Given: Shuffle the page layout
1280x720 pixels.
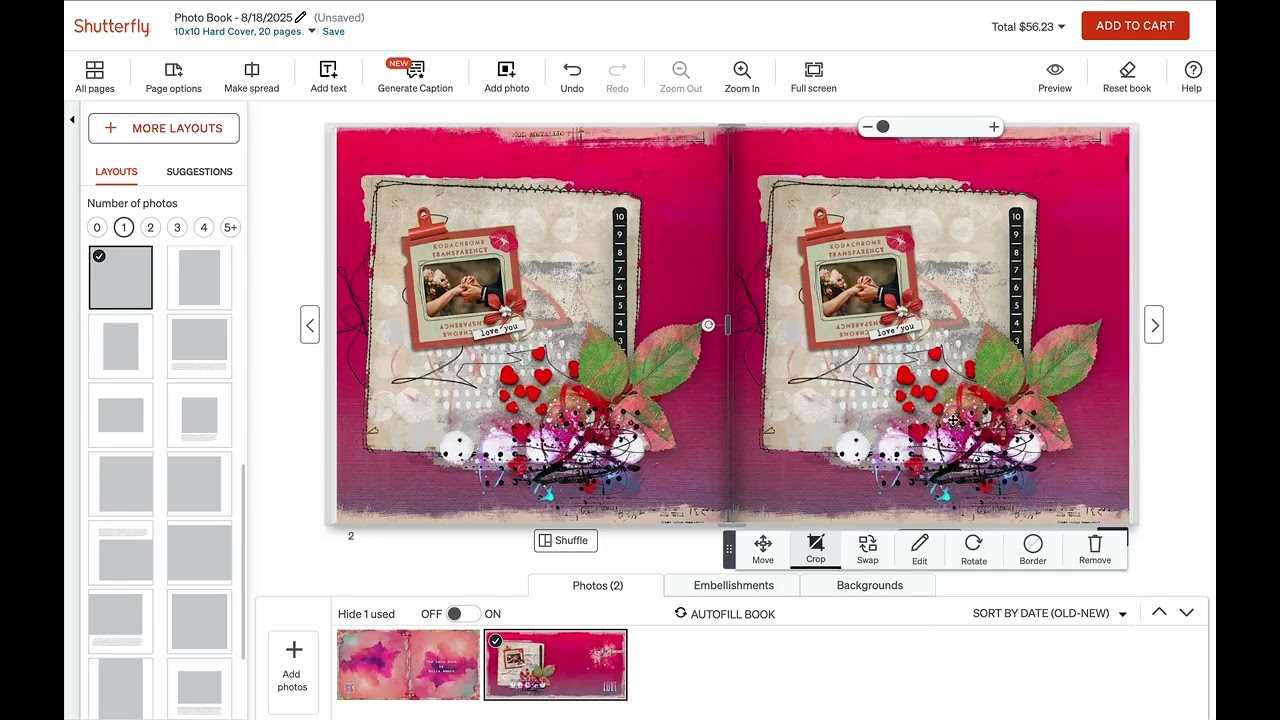Looking at the screenshot, I should pyautogui.click(x=565, y=541).
